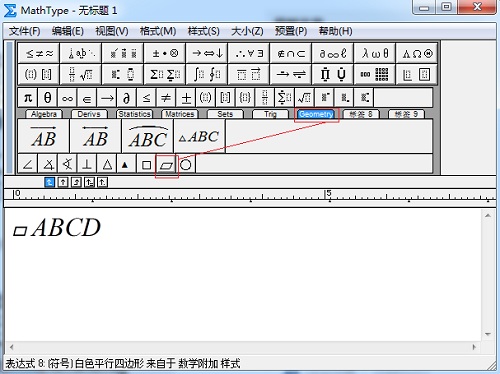Screen dimensions: 500x374
Task: Open the summation templates palette
Action: coord(165,74)
